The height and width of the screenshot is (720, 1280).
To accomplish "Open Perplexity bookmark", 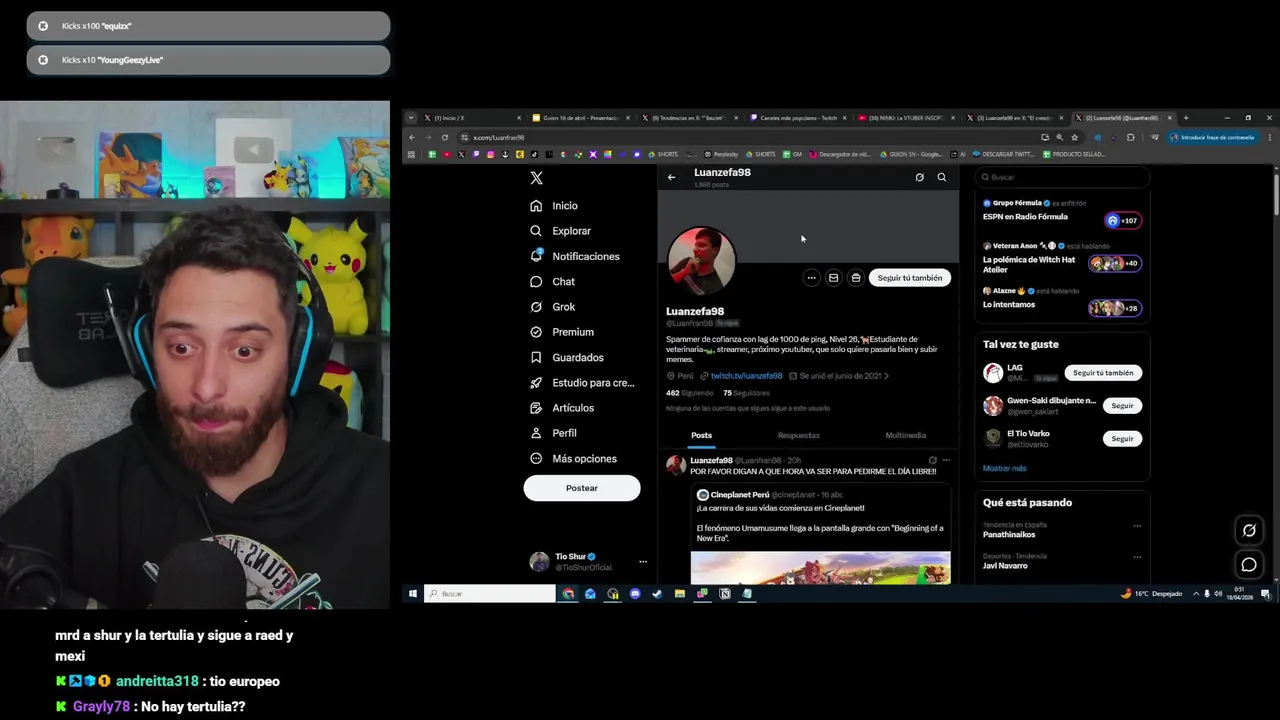I will point(721,154).
